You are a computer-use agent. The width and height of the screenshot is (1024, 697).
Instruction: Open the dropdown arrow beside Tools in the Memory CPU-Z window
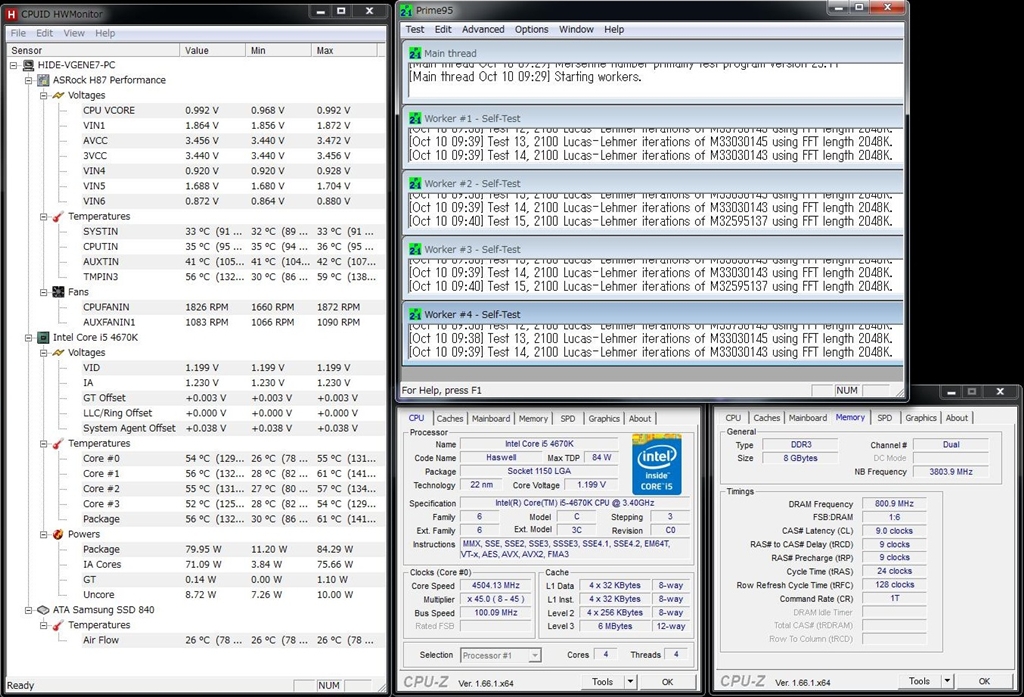pyautogui.click(x=946, y=681)
